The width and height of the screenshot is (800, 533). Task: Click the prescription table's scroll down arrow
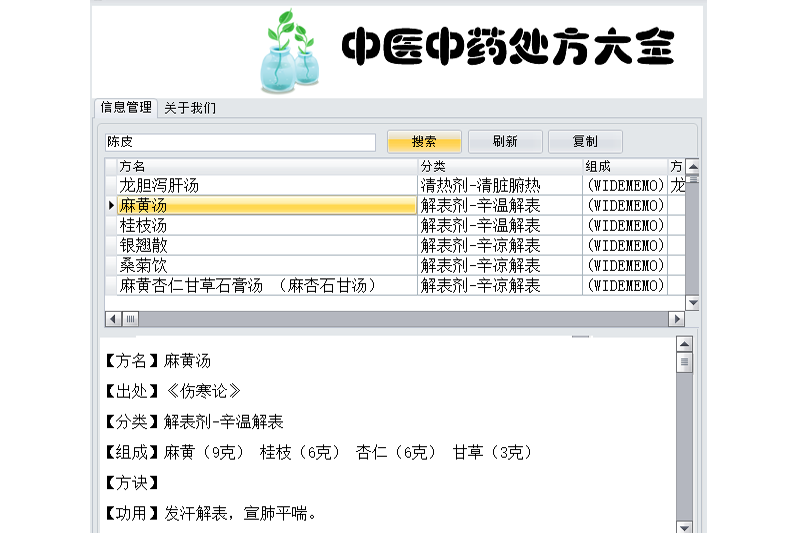click(x=692, y=302)
